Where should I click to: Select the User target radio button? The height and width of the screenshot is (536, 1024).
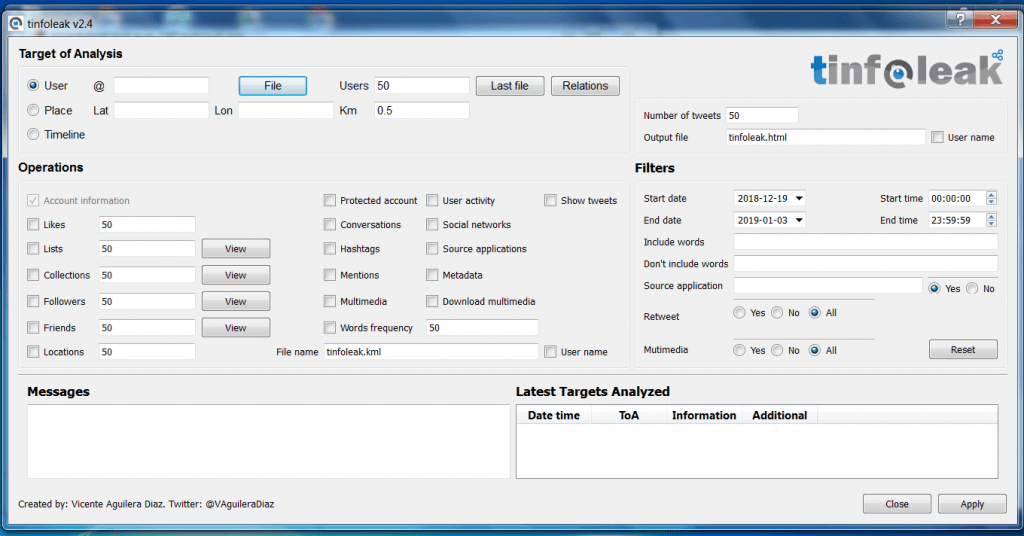(x=33, y=86)
